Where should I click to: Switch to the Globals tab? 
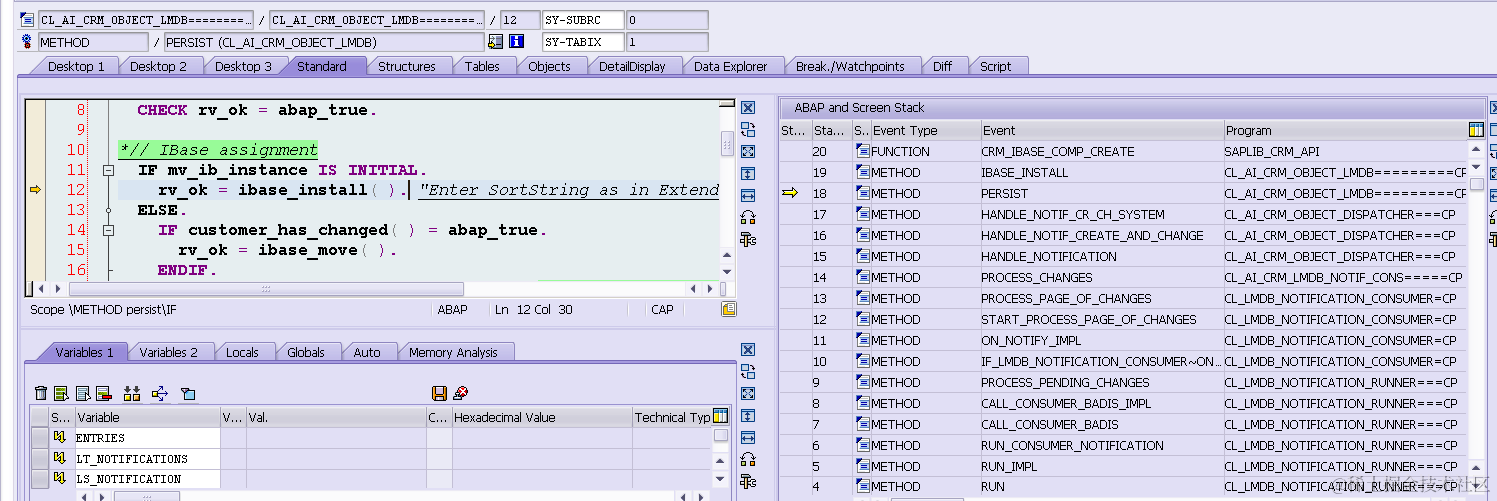(305, 352)
